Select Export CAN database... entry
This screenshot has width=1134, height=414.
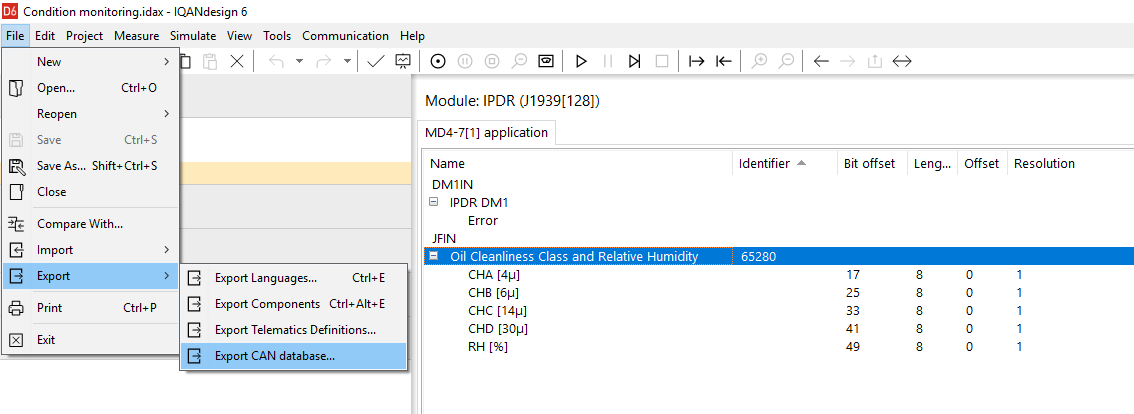[x=294, y=356]
